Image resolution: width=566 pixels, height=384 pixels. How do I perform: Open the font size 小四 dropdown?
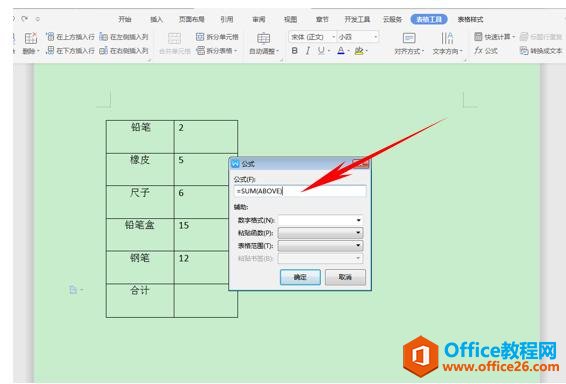click(376, 37)
